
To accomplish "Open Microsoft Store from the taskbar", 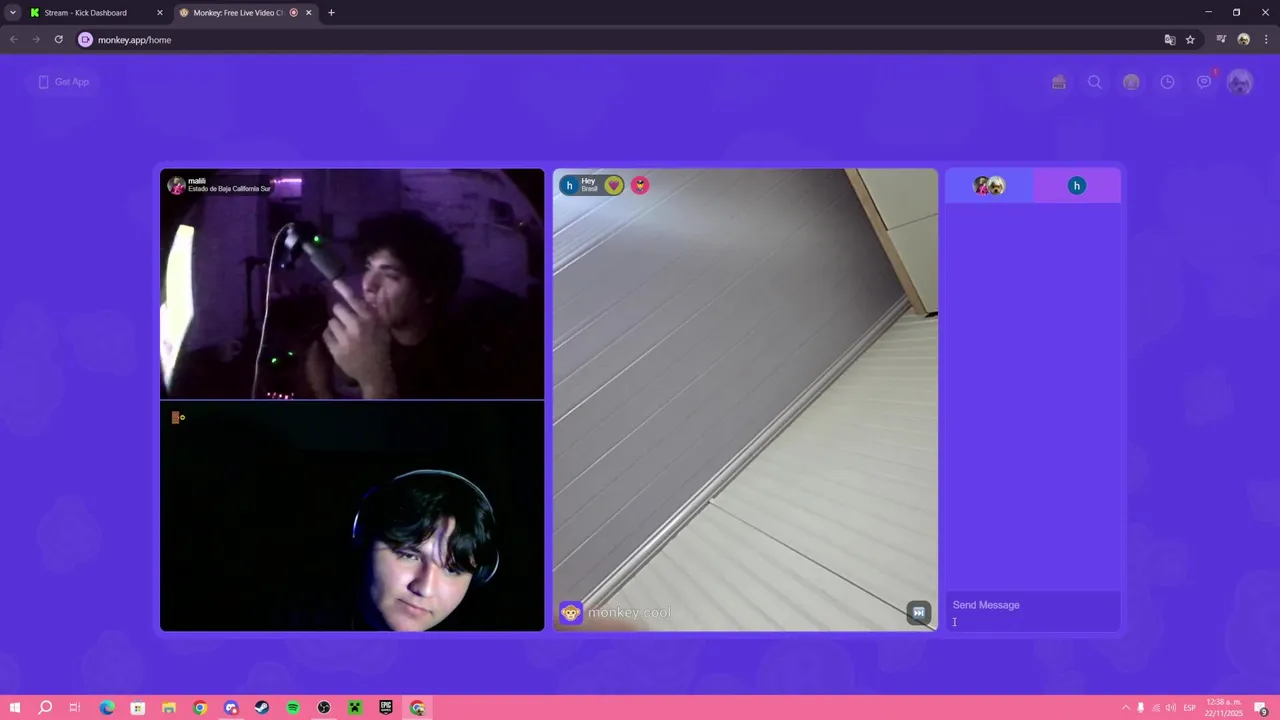I will pos(138,708).
